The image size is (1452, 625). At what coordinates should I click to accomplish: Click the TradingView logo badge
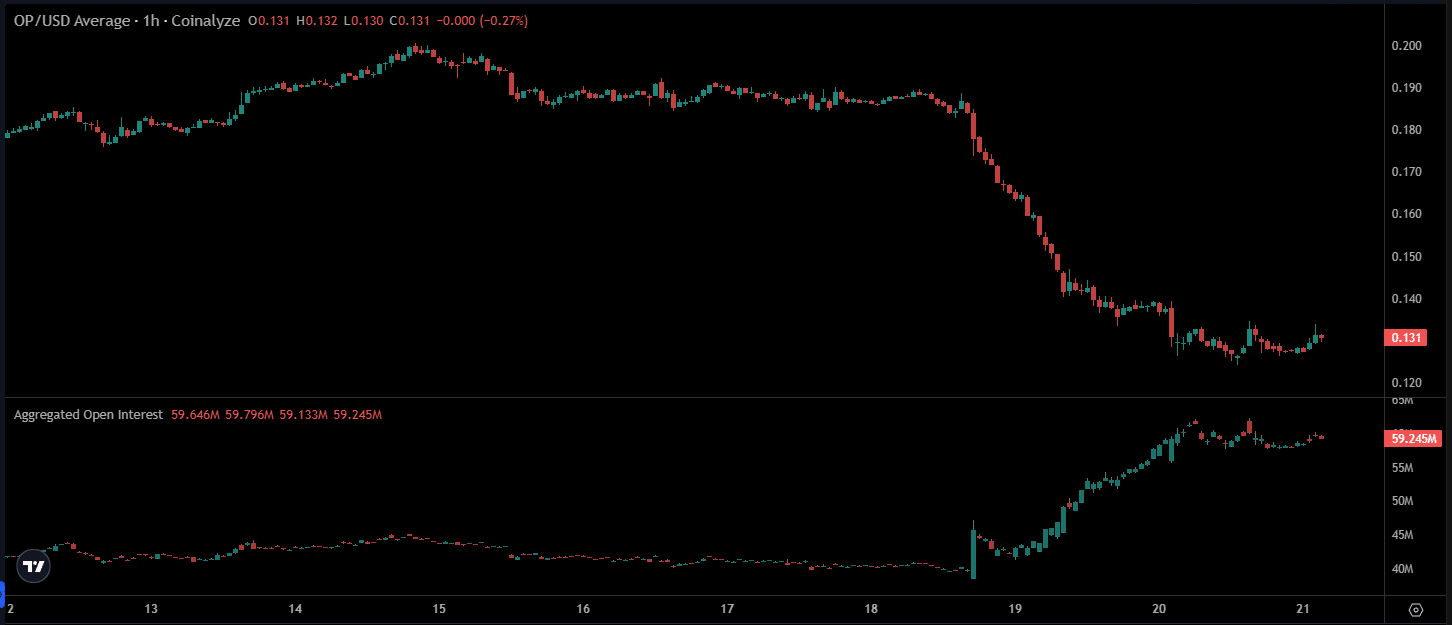34,566
